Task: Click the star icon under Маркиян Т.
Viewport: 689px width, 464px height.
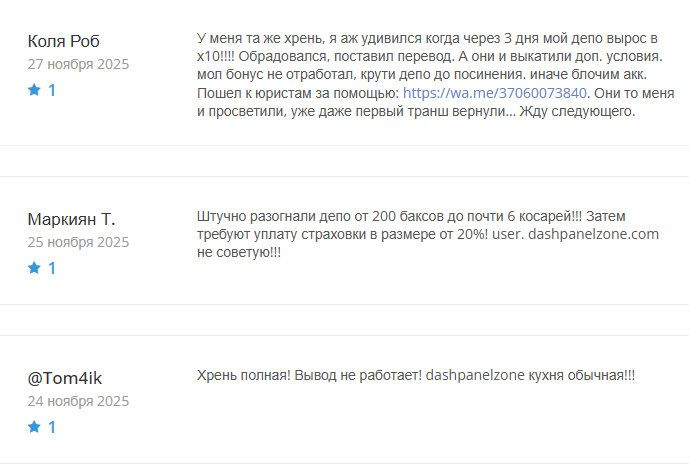Action: [34, 267]
